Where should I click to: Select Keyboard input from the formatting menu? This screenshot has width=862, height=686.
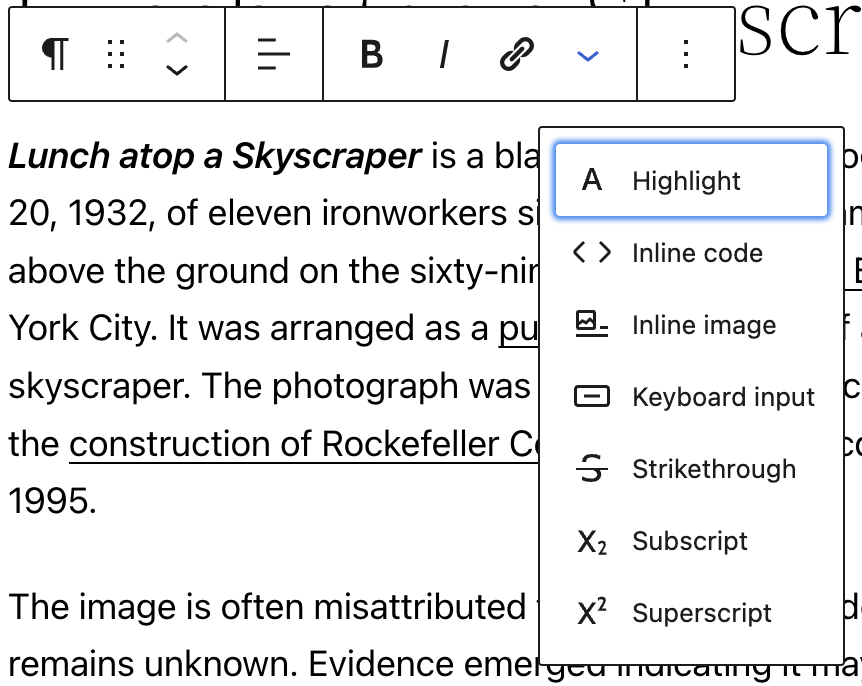723,396
